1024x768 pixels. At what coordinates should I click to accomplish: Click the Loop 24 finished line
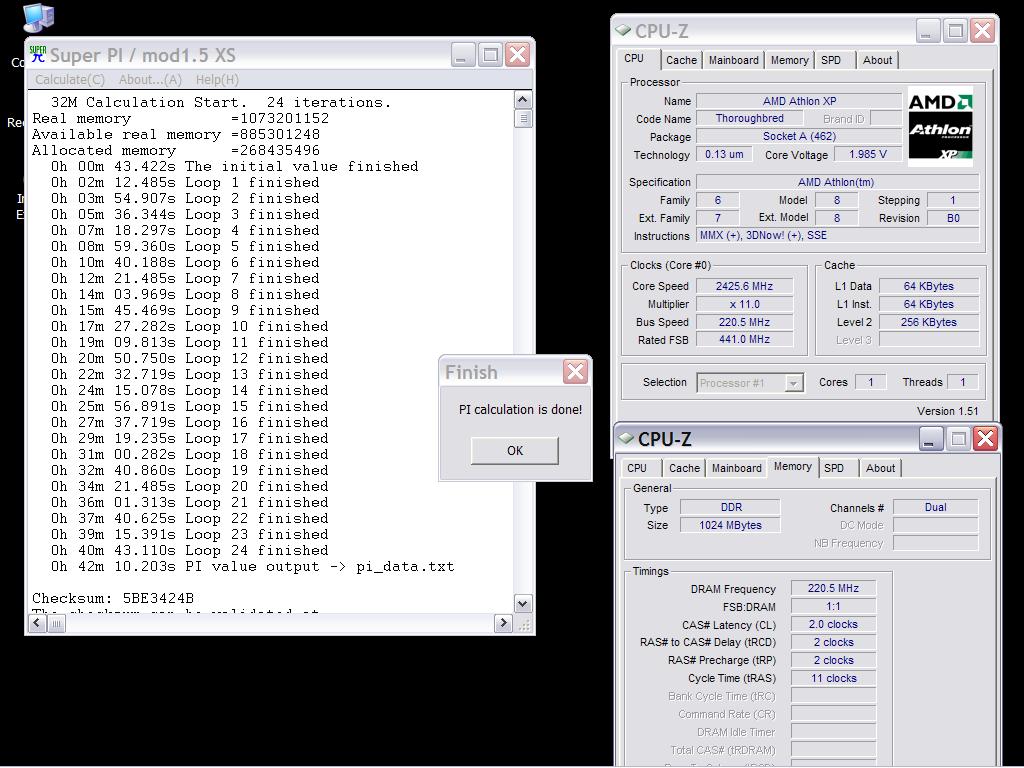(189, 551)
